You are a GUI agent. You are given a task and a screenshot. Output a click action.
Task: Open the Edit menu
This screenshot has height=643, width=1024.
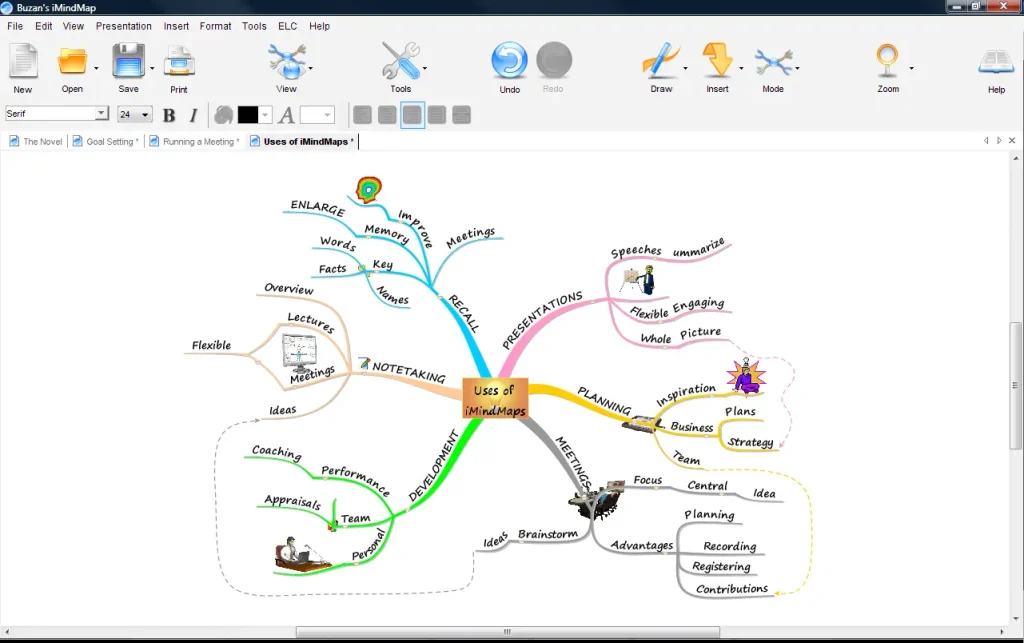44,26
